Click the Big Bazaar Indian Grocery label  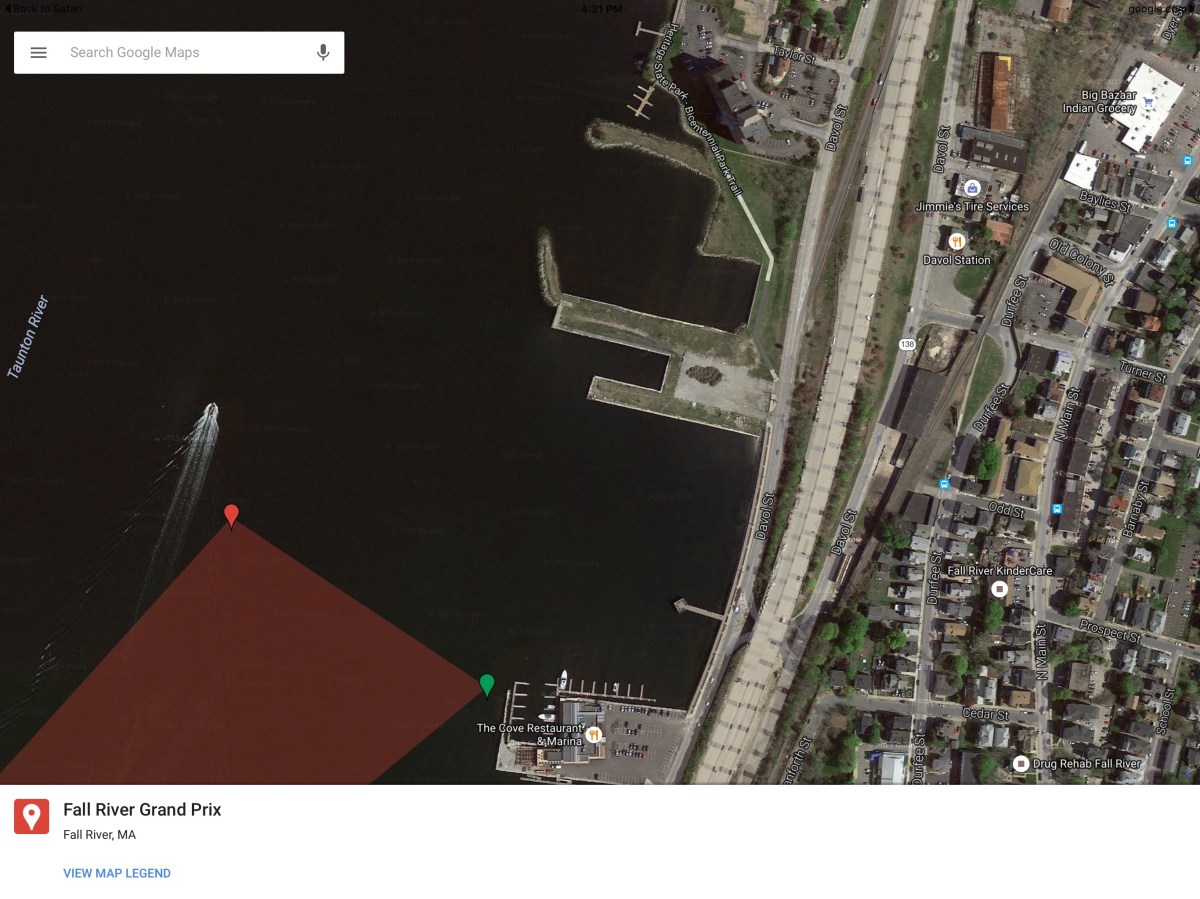pyautogui.click(x=1098, y=102)
